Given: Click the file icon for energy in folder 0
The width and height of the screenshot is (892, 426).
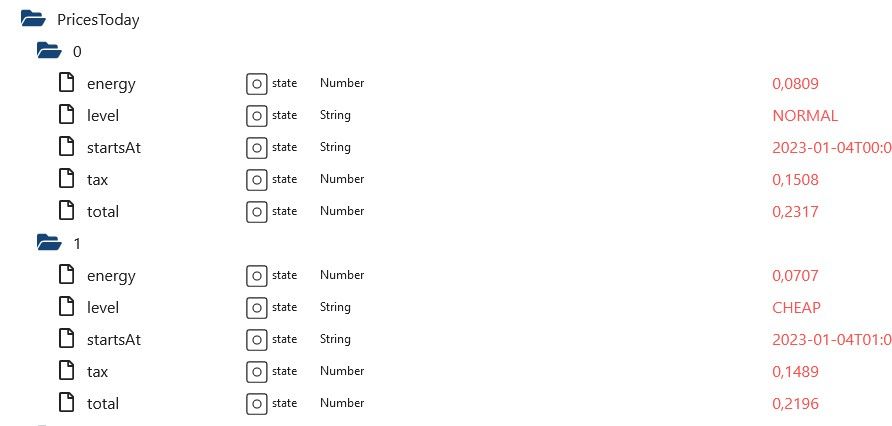Looking at the screenshot, I should [x=67, y=83].
